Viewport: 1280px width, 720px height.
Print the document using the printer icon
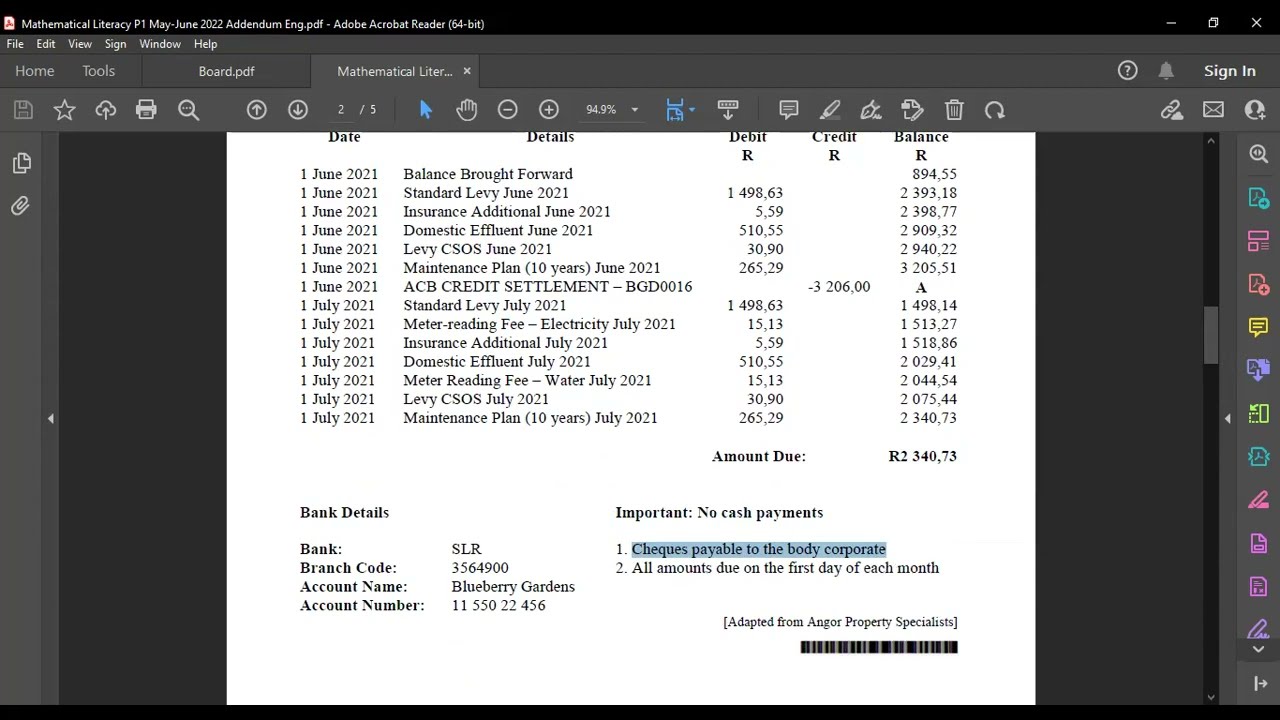click(146, 110)
